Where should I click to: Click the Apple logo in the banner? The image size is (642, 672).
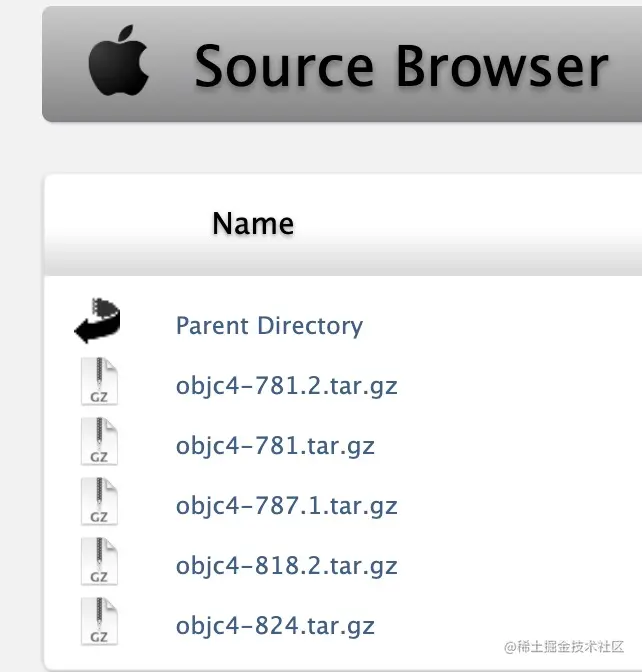[x=118, y=64]
